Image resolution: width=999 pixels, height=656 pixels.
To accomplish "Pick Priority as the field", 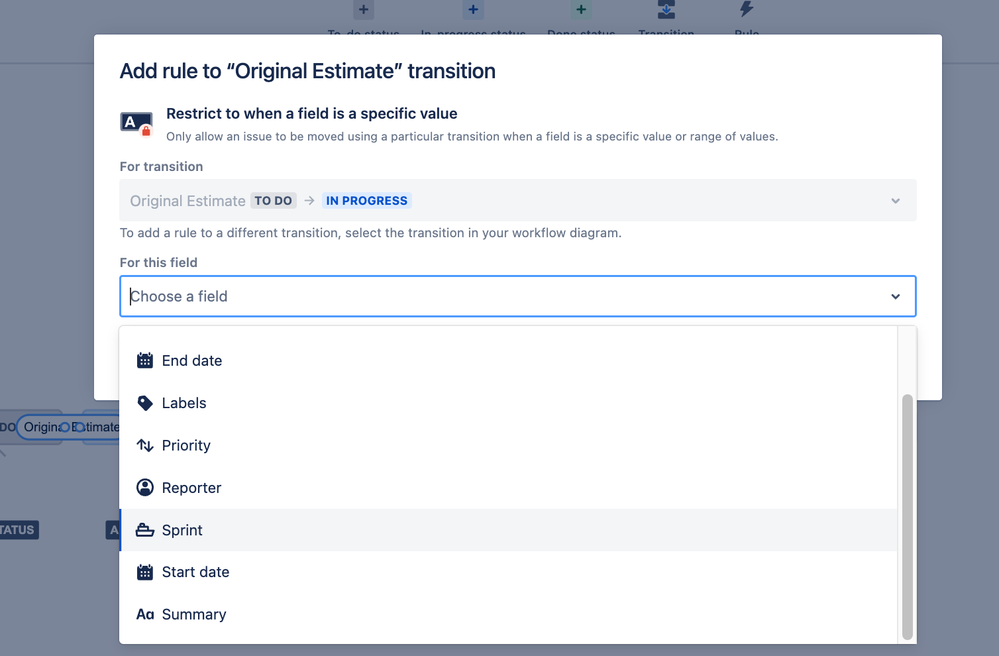I will click(508, 445).
